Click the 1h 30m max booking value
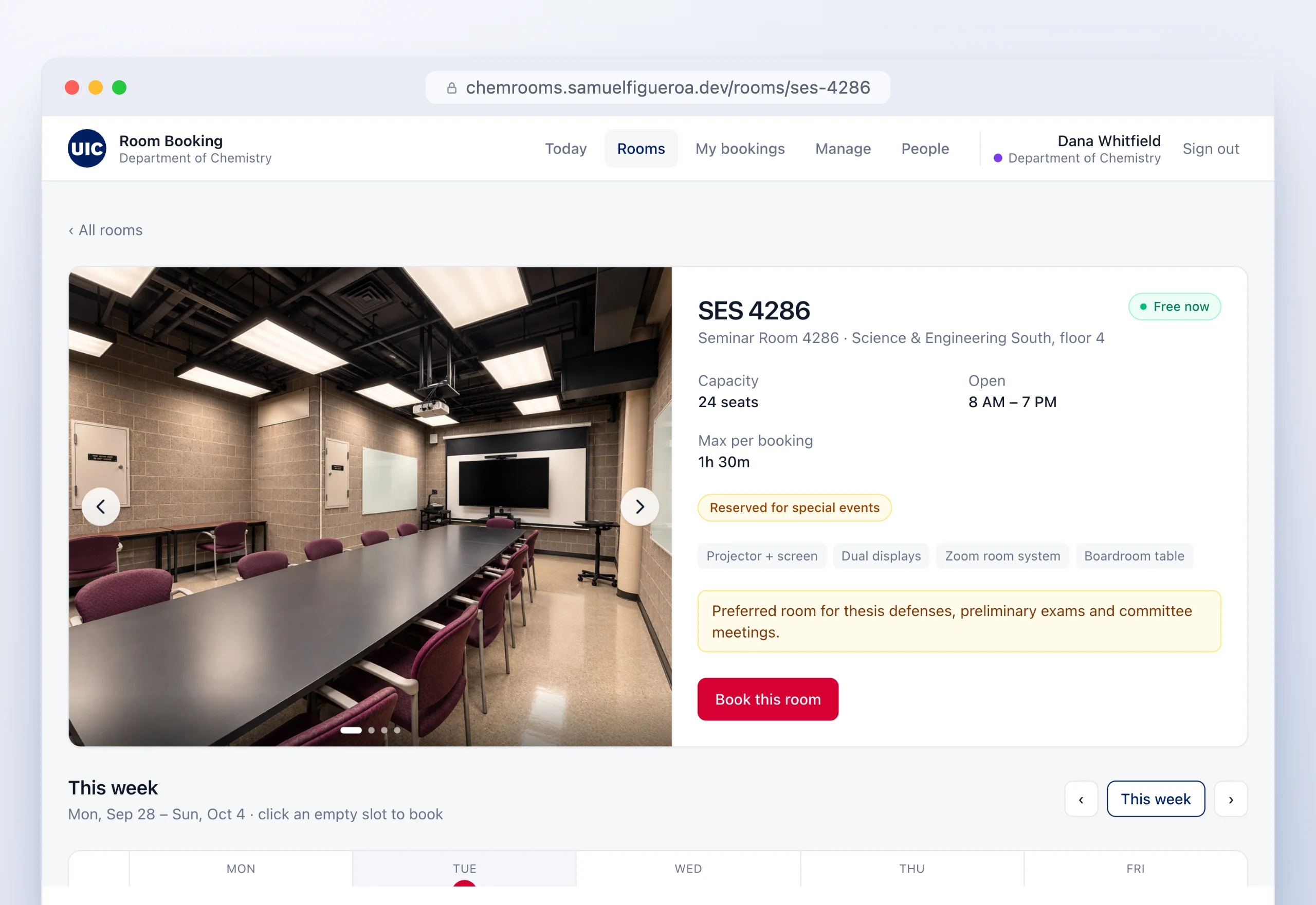1316x905 pixels. pyautogui.click(x=724, y=463)
